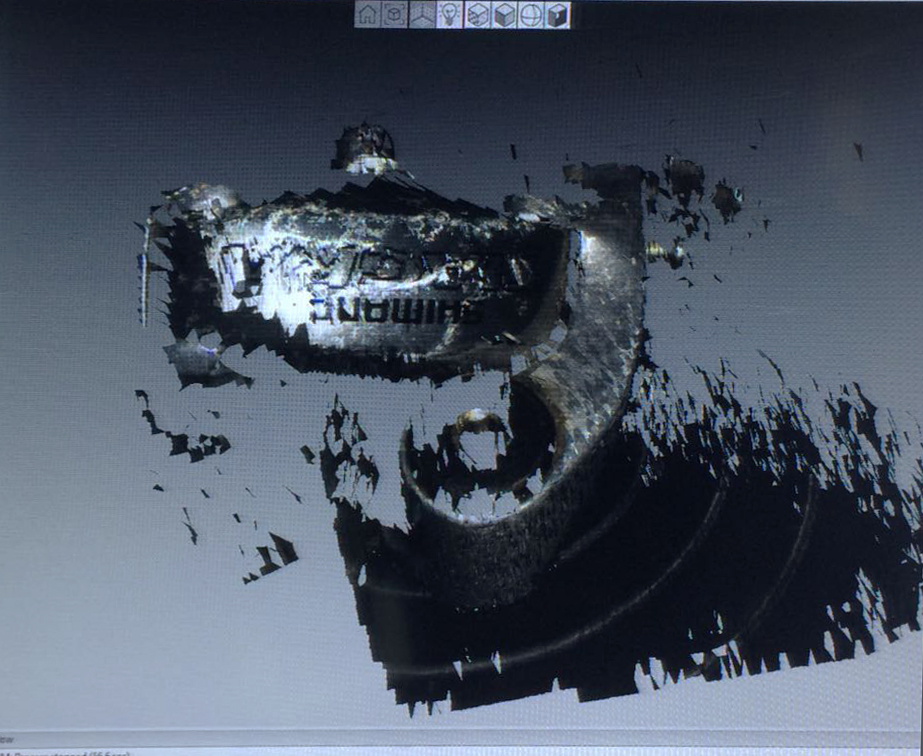Toggle the grid planes icon
This screenshot has height=756, width=923.
pyautogui.click(x=422, y=14)
